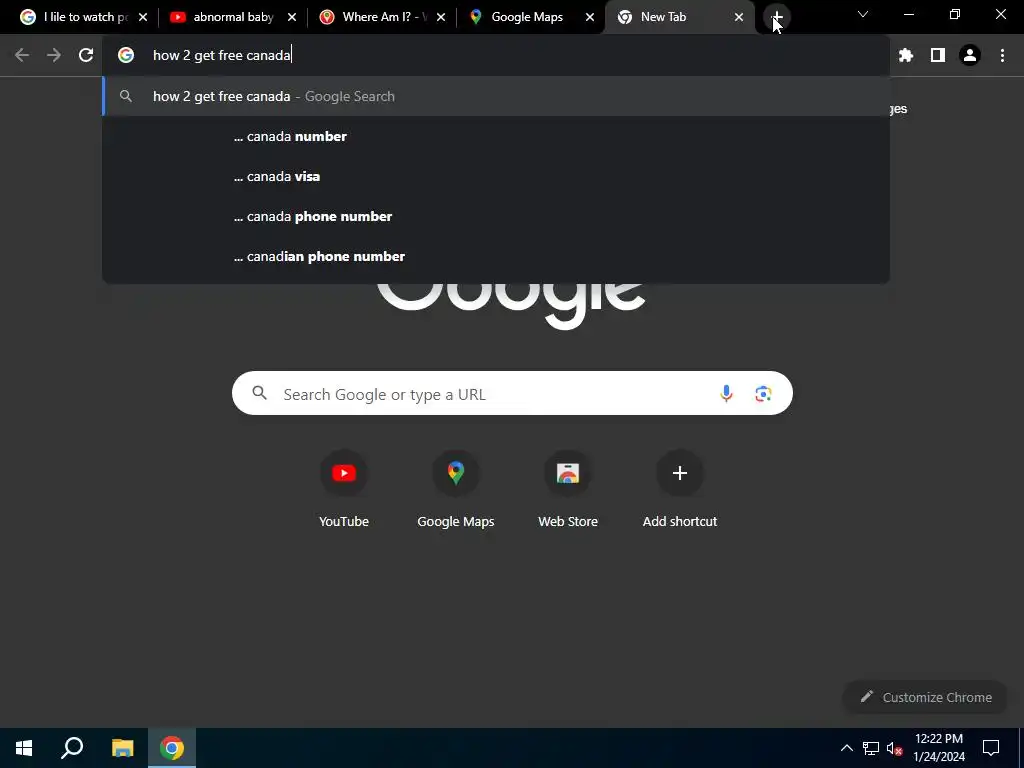Screen dimensions: 1024x768
Task: Click the Google icon in address bar
Action: tap(125, 56)
